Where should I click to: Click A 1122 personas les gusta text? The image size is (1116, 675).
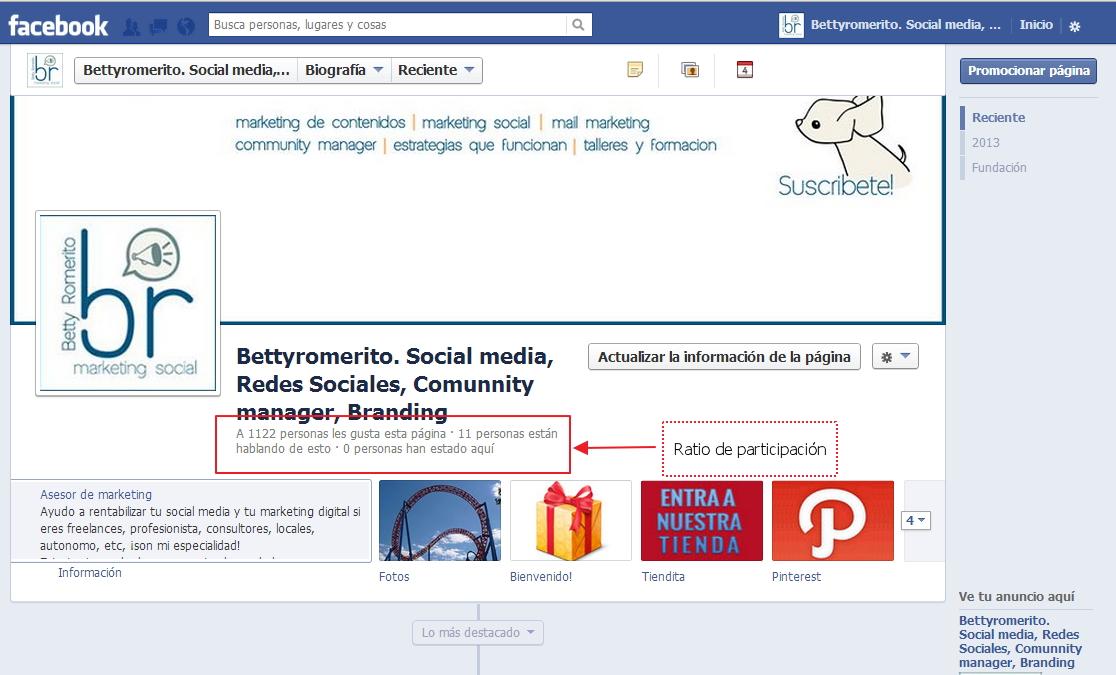[341, 434]
